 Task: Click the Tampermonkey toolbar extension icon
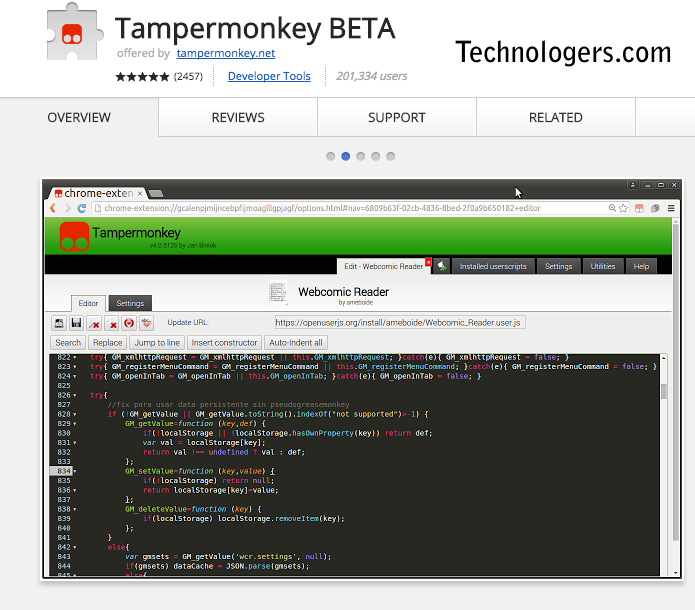(639, 208)
